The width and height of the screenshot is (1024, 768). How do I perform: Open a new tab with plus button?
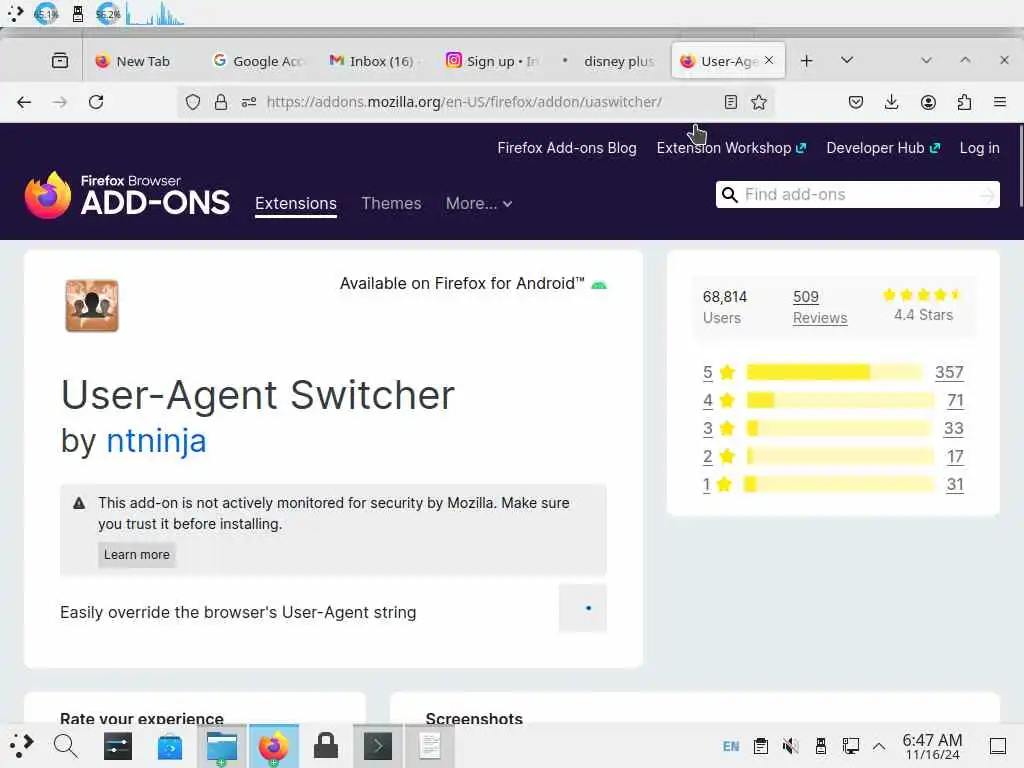[x=807, y=61]
